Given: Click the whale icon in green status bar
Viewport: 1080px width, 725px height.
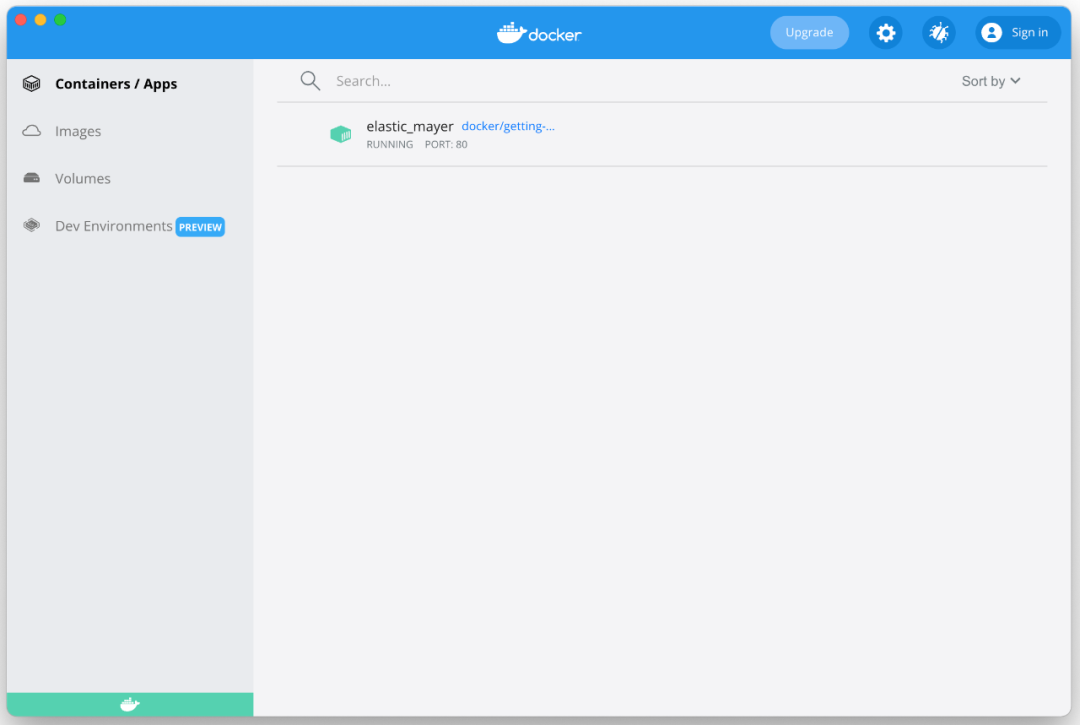Looking at the screenshot, I should click(129, 704).
